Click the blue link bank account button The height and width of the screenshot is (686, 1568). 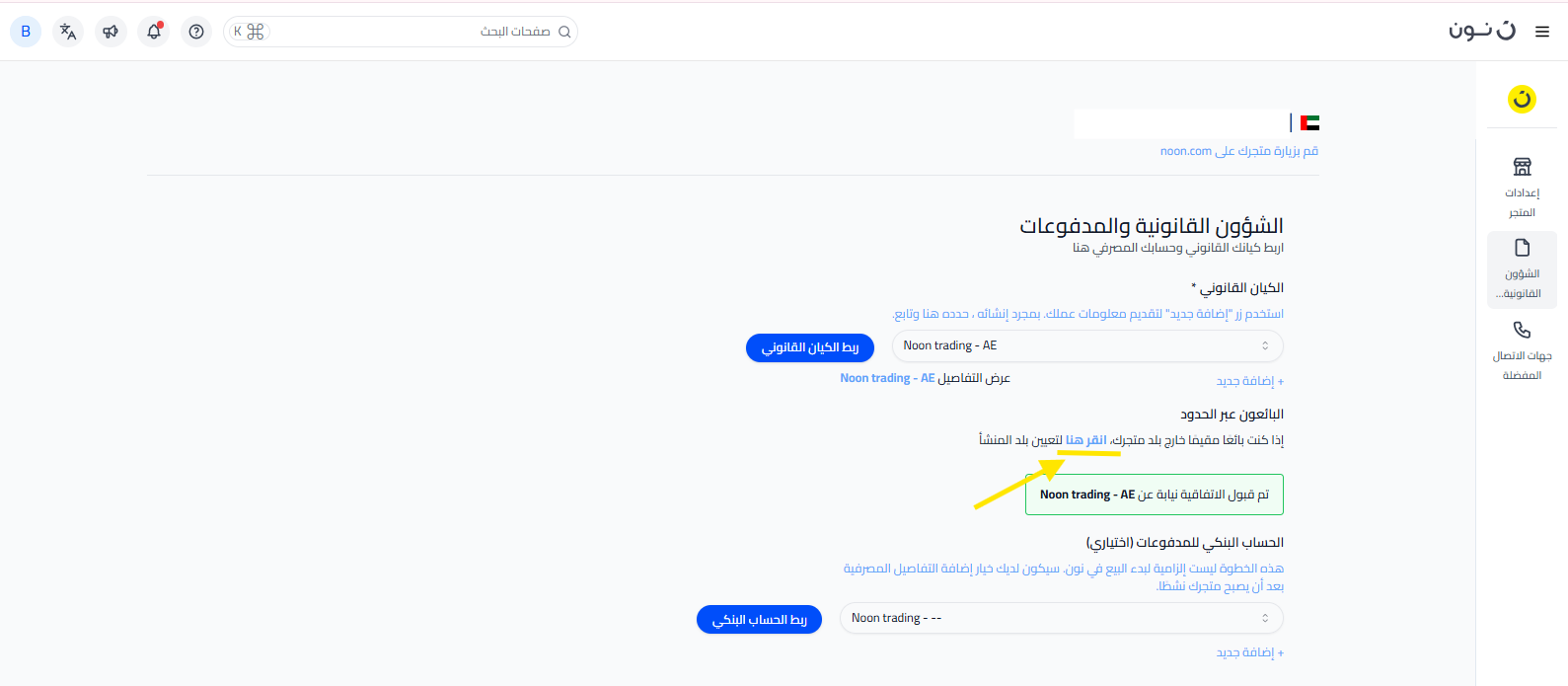pos(759,620)
